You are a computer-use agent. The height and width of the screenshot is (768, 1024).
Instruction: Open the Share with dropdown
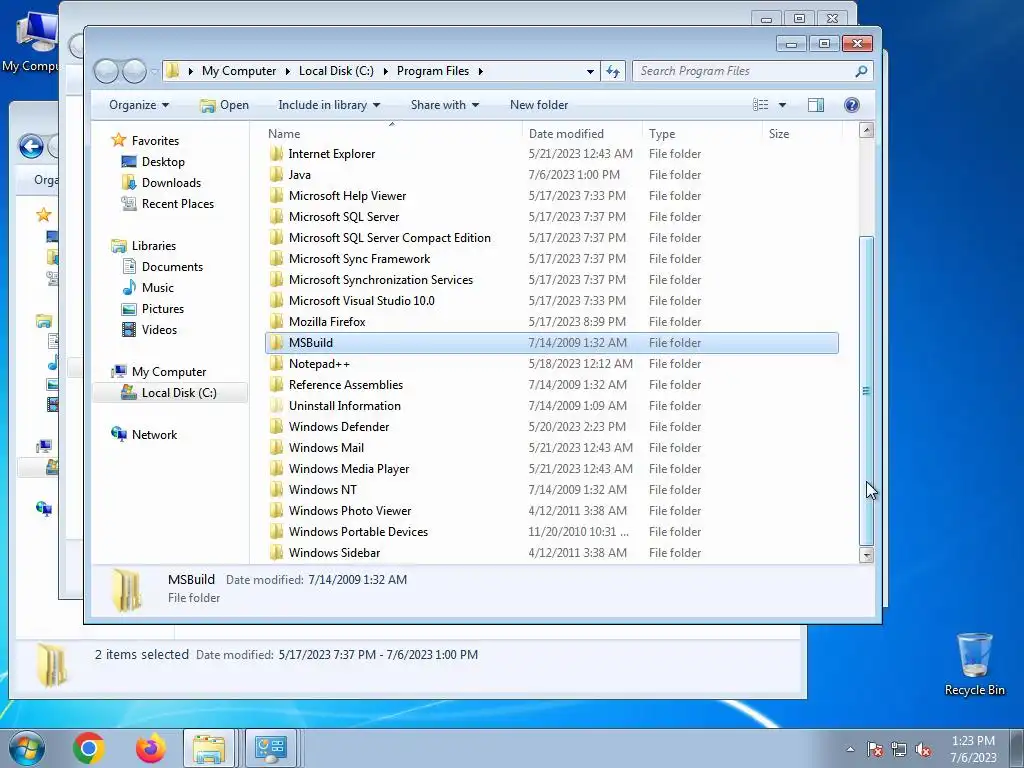coord(445,105)
